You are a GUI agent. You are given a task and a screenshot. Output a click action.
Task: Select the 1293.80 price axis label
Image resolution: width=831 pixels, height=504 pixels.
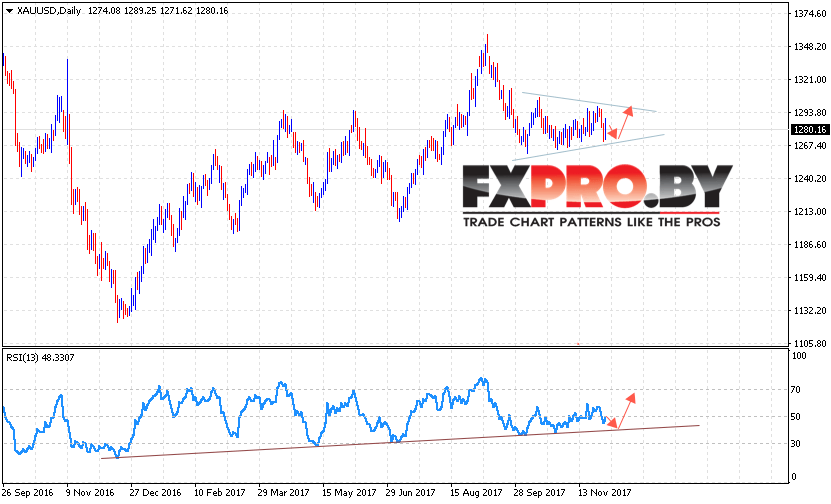point(810,112)
